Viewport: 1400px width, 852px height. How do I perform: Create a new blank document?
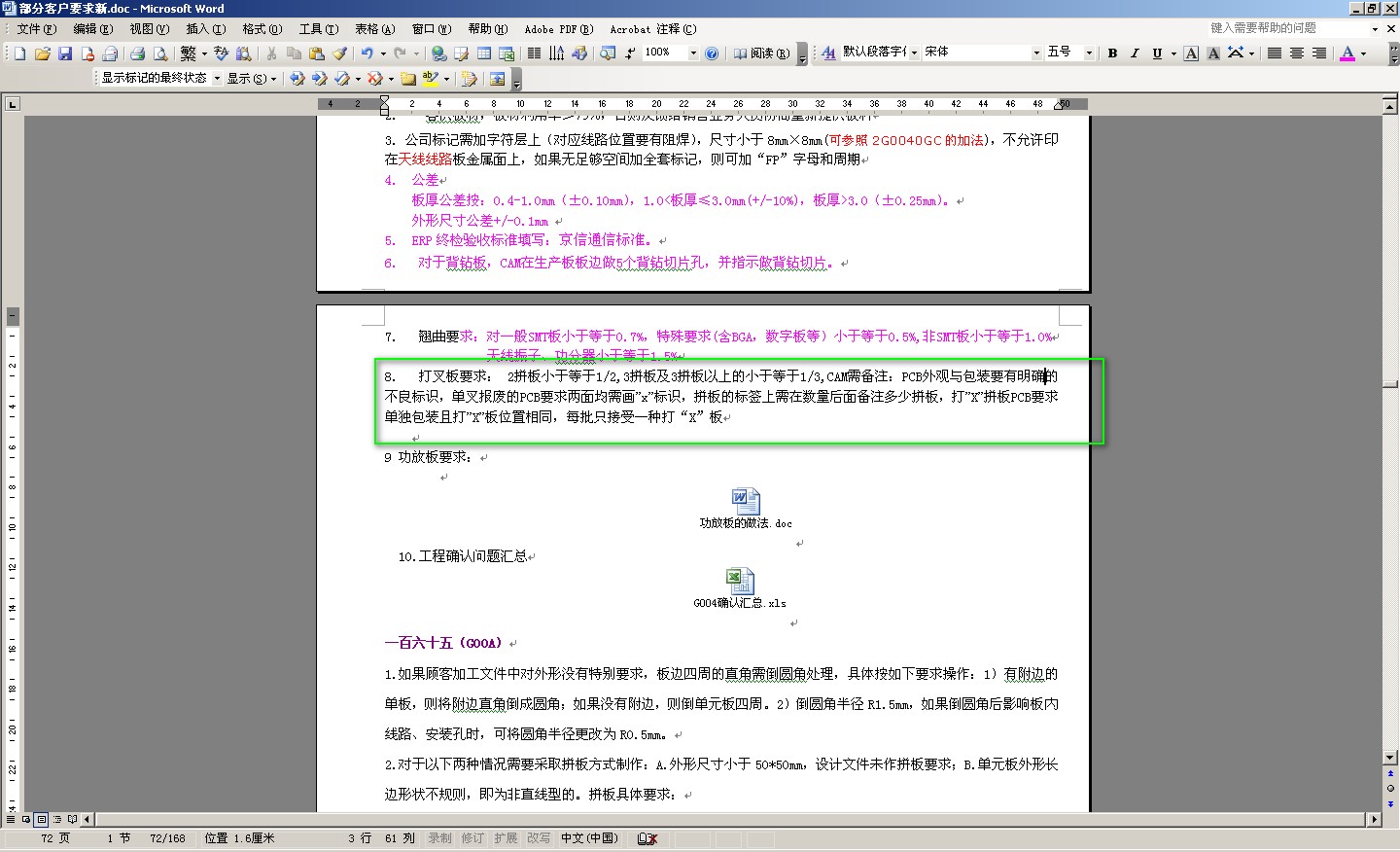pyautogui.click(x=20, y=53)
